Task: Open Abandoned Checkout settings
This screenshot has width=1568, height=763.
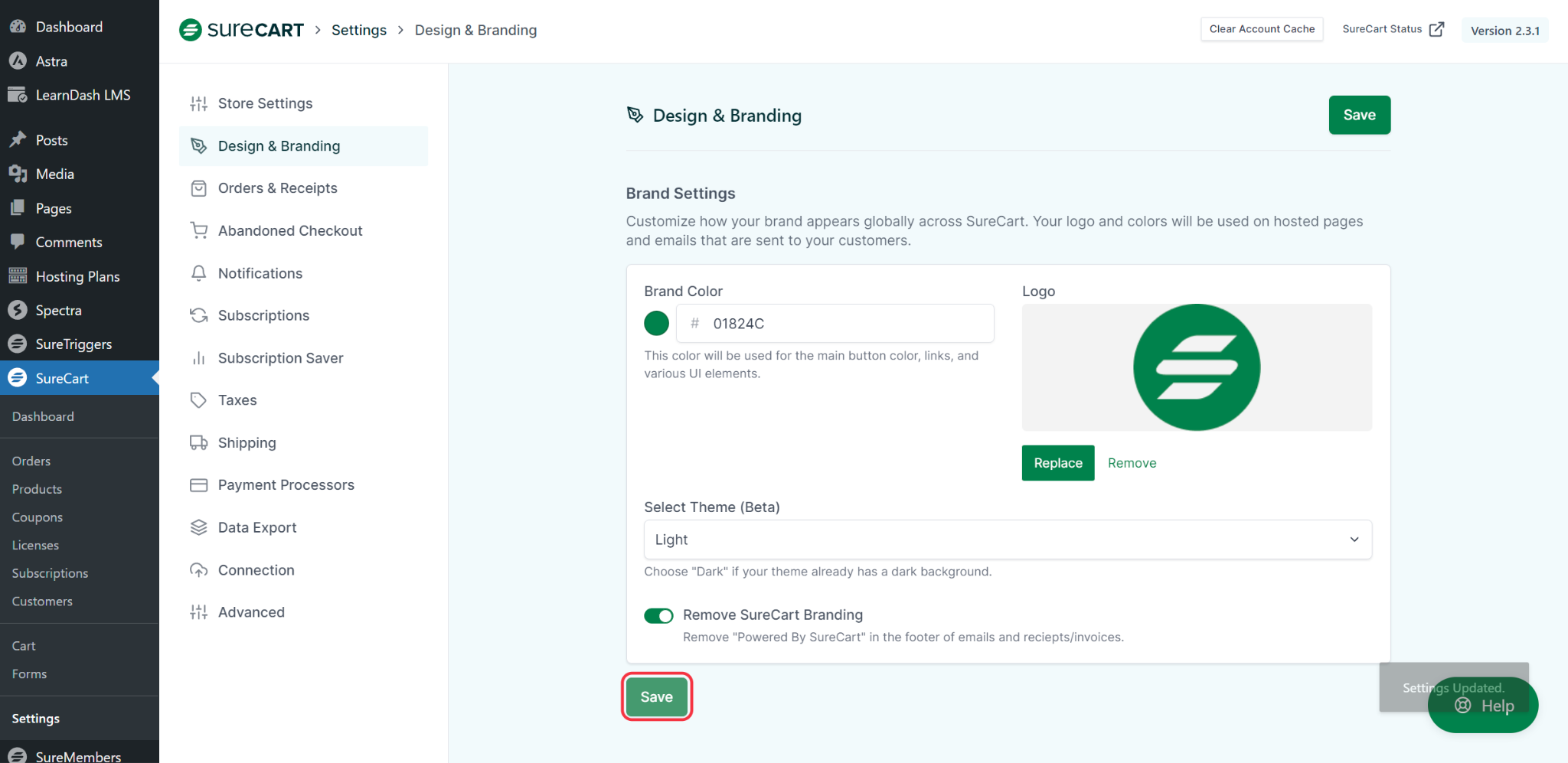Action: point(303,230)
